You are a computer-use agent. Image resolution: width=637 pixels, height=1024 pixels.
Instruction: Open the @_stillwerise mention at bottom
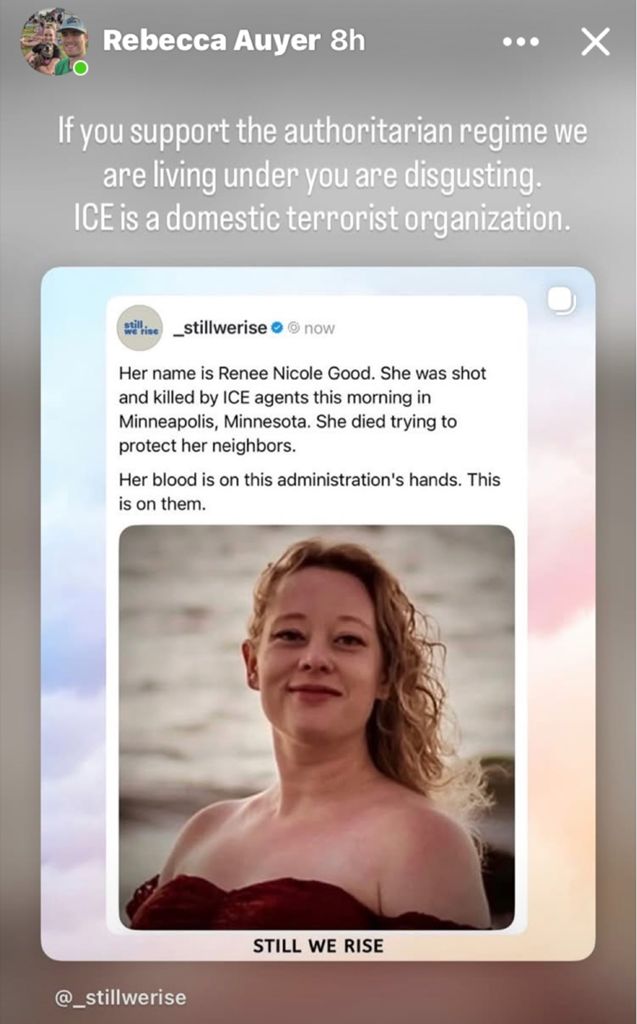[120, 997]
